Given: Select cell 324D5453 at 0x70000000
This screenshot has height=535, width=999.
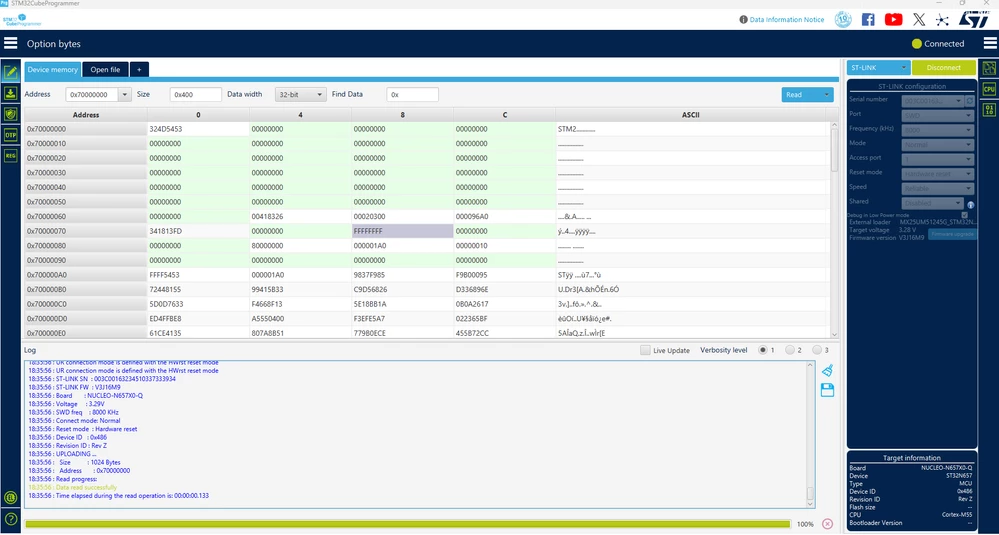Looking at the screenshot, I should coord(198,129).
